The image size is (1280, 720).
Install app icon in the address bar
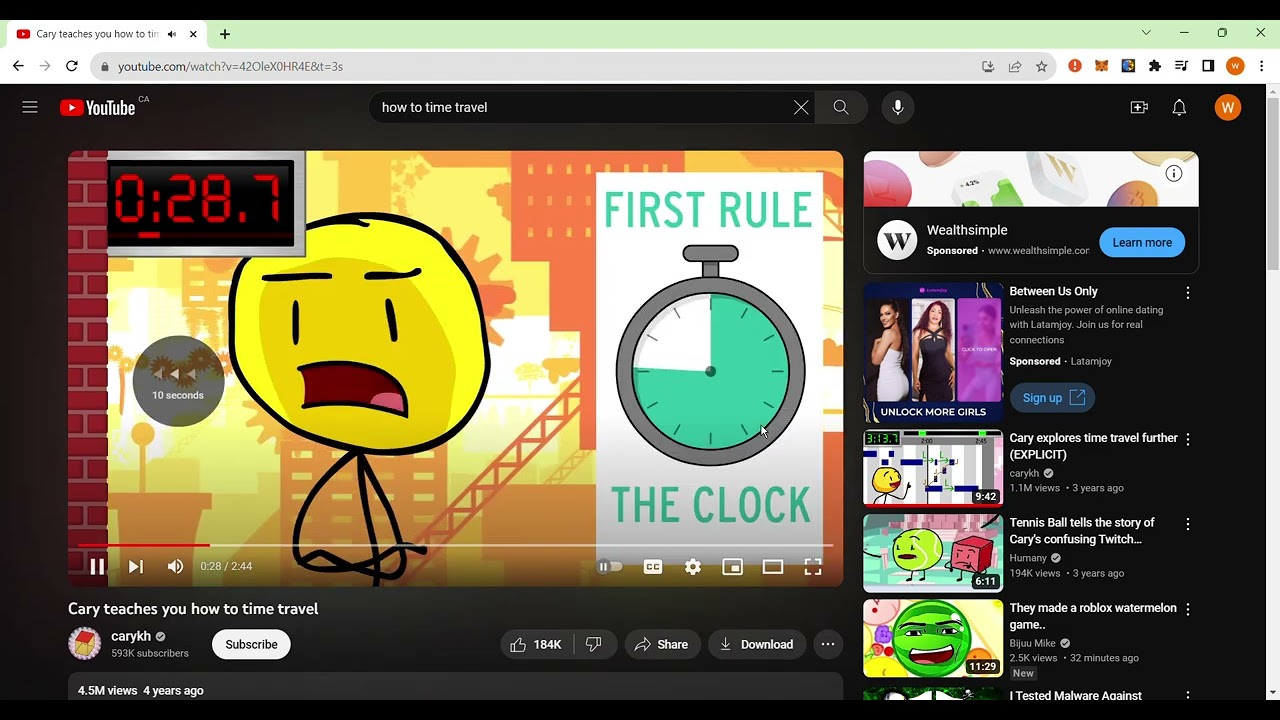coord(988,66)
